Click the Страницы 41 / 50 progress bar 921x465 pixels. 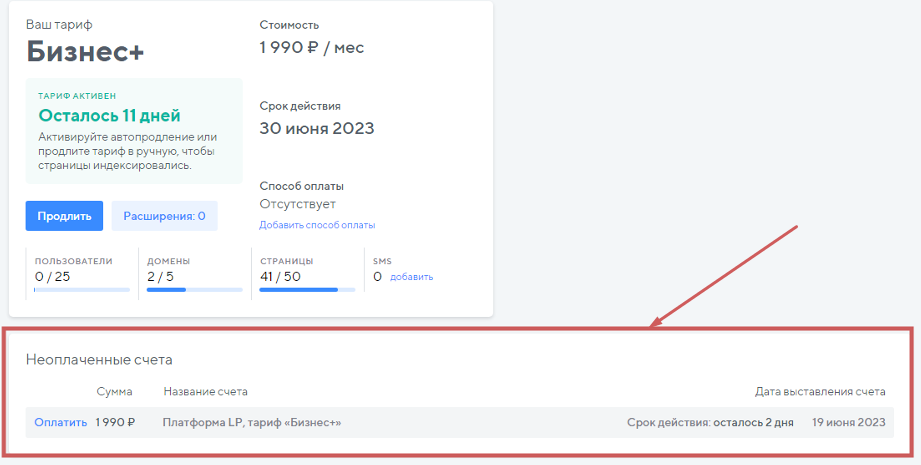pos(306,290)
